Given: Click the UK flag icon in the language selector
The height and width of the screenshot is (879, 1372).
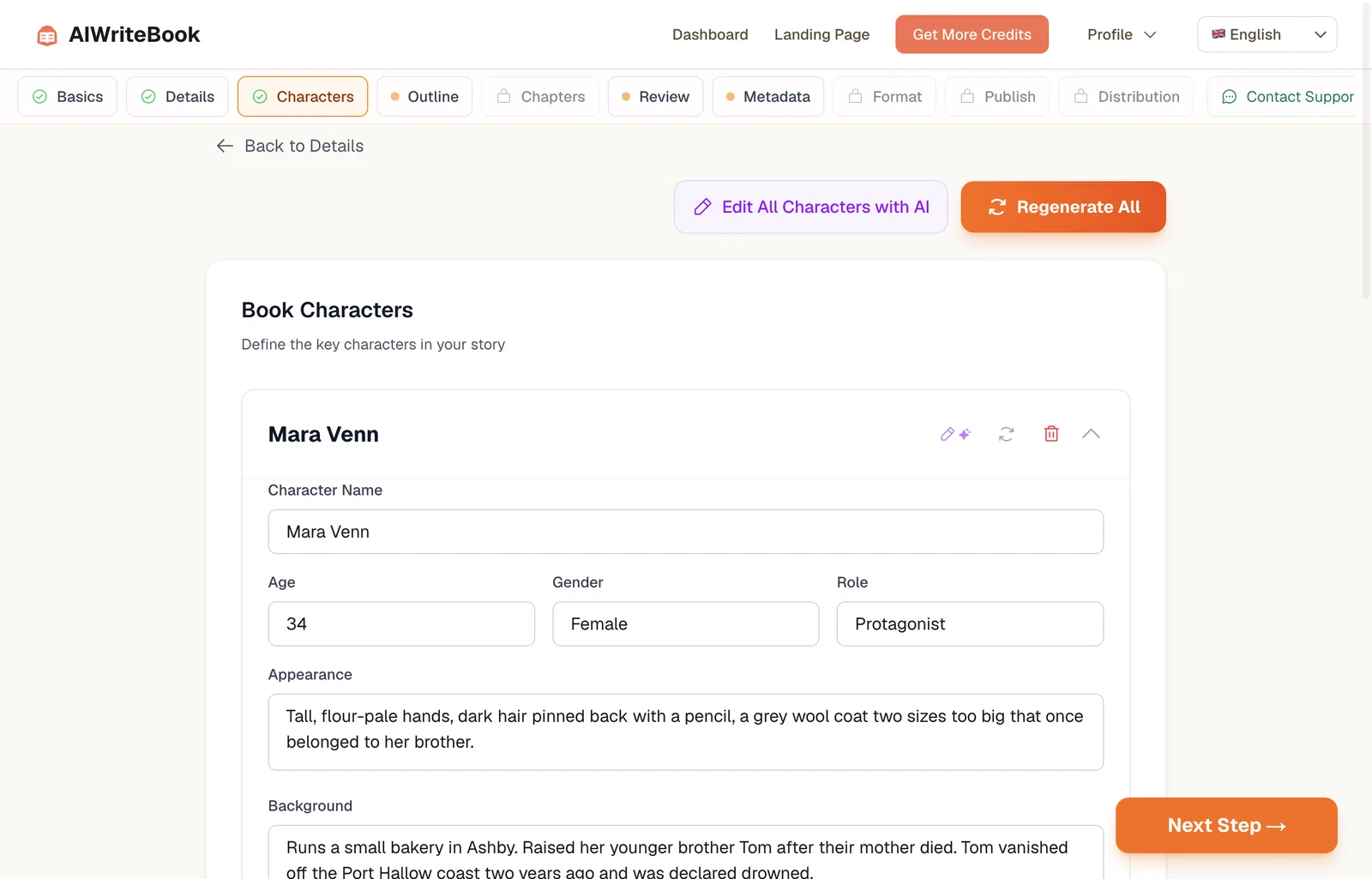Looking at the screenshot, I should click(1219, 34).
